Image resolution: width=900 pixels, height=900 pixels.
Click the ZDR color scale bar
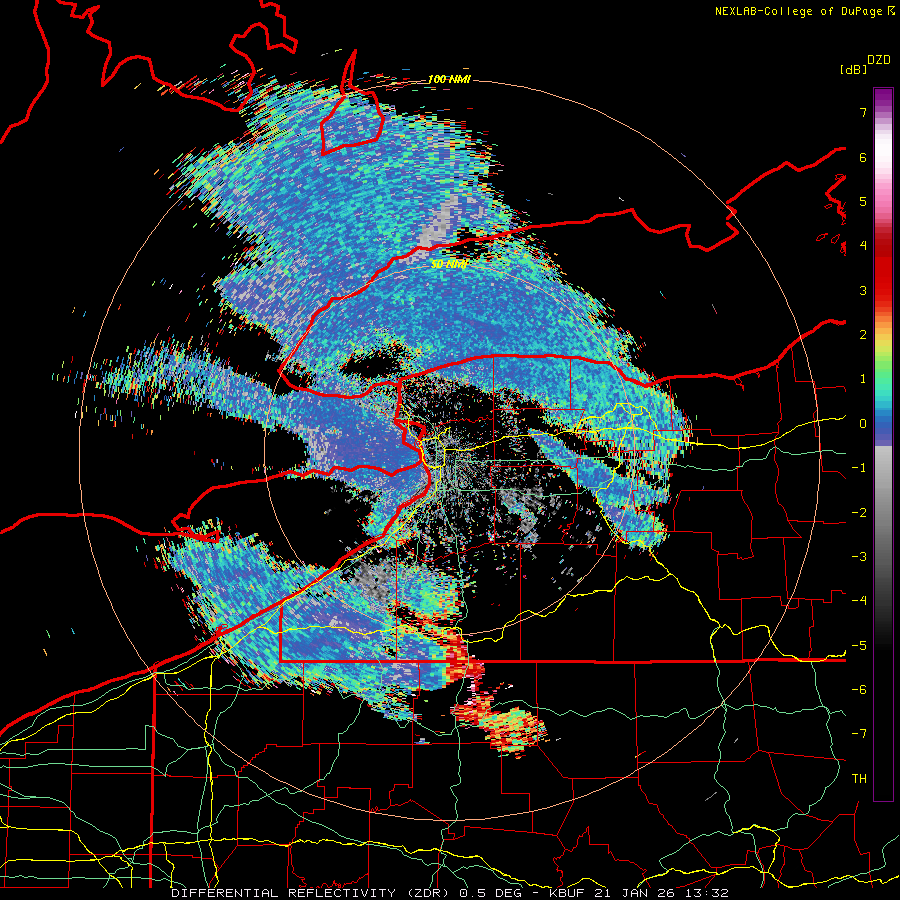point(883,444)
